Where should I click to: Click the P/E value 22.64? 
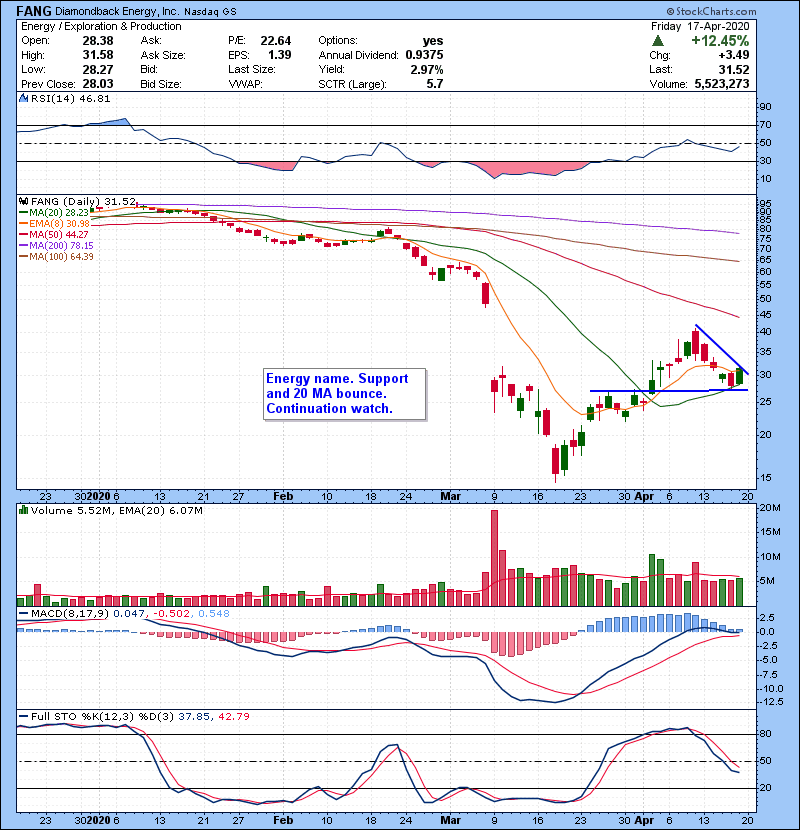pos(276,41)
